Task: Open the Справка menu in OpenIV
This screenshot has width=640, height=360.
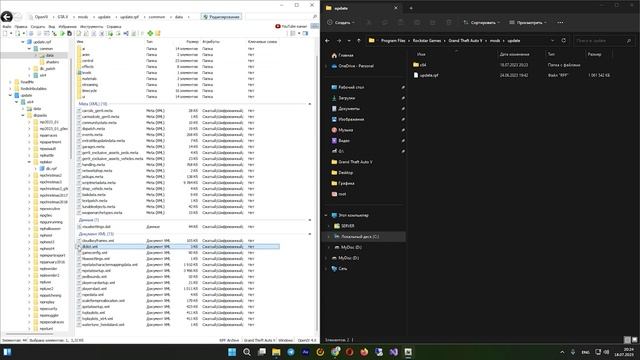Action: coord(114,27)
